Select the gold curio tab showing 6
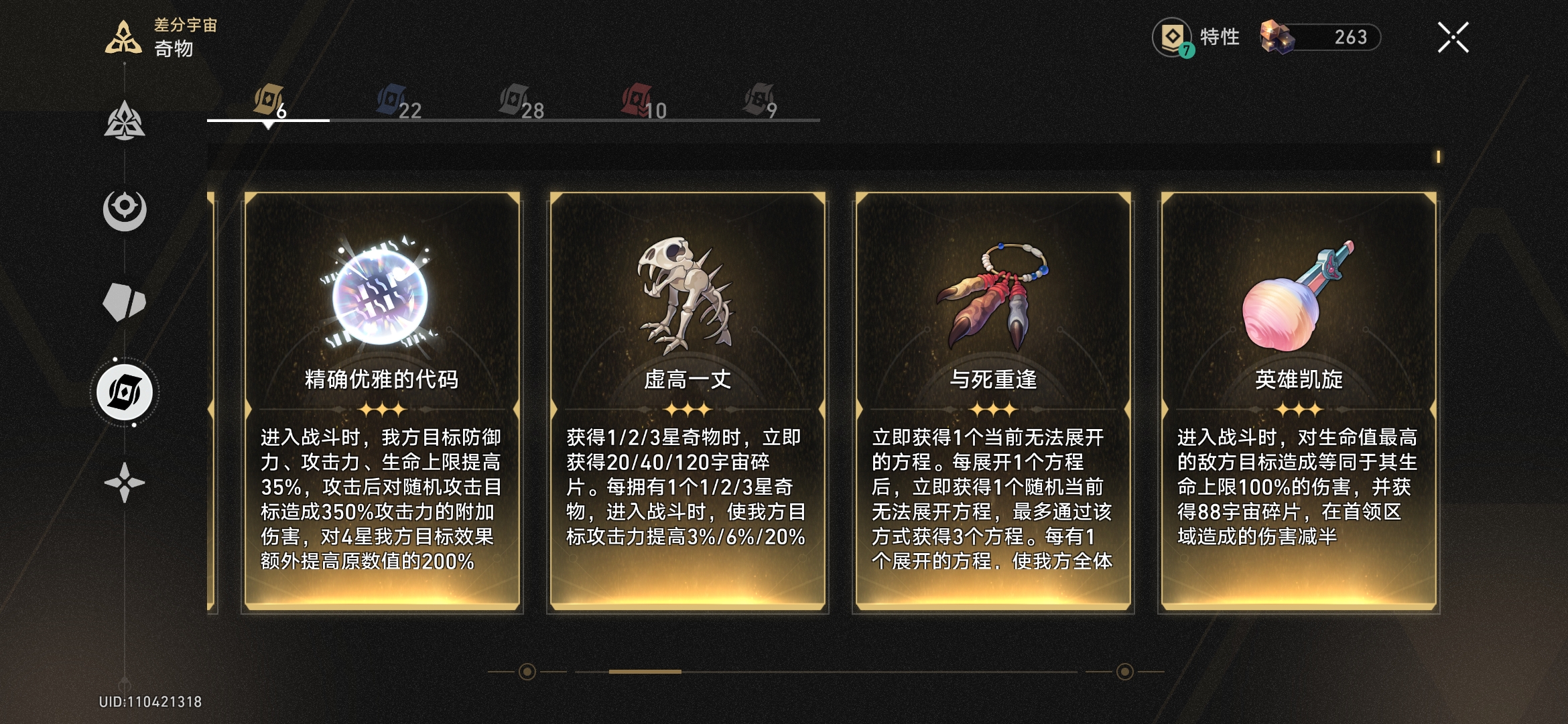 pyautogui.click(x=269, y=102)
